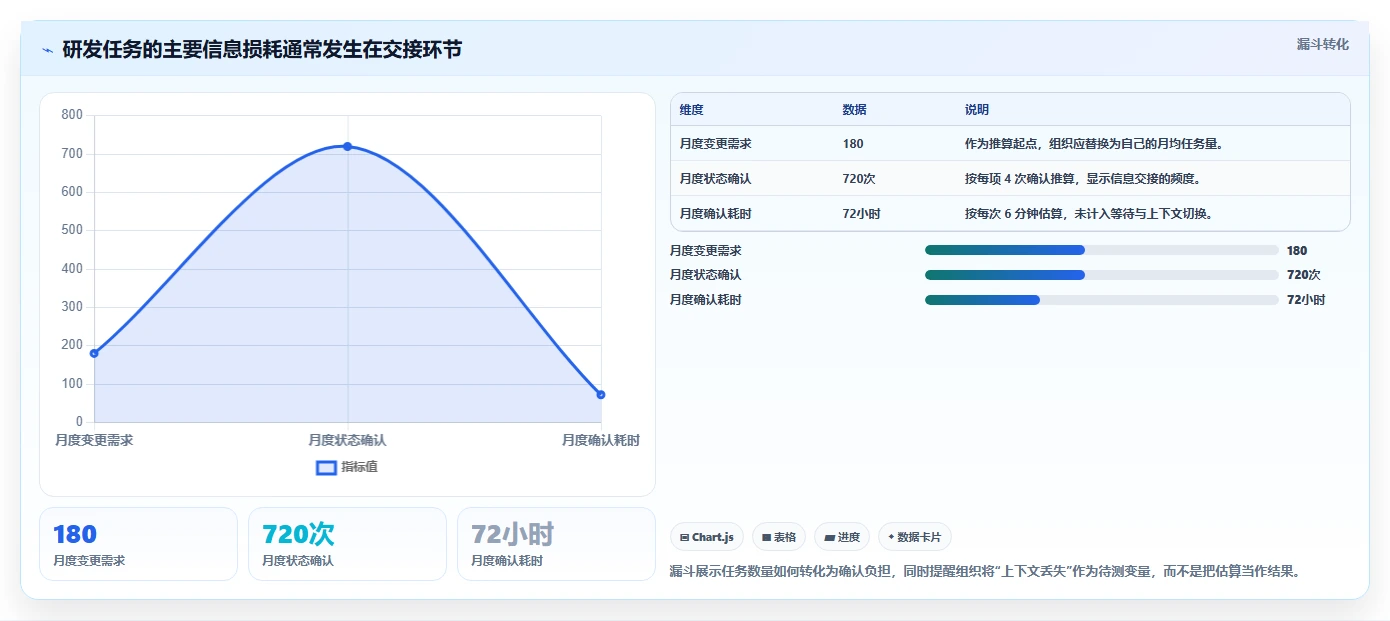Select the Chart.js chip
The width and height of the screenshot is (1390, 621).
tap(707, 537)
